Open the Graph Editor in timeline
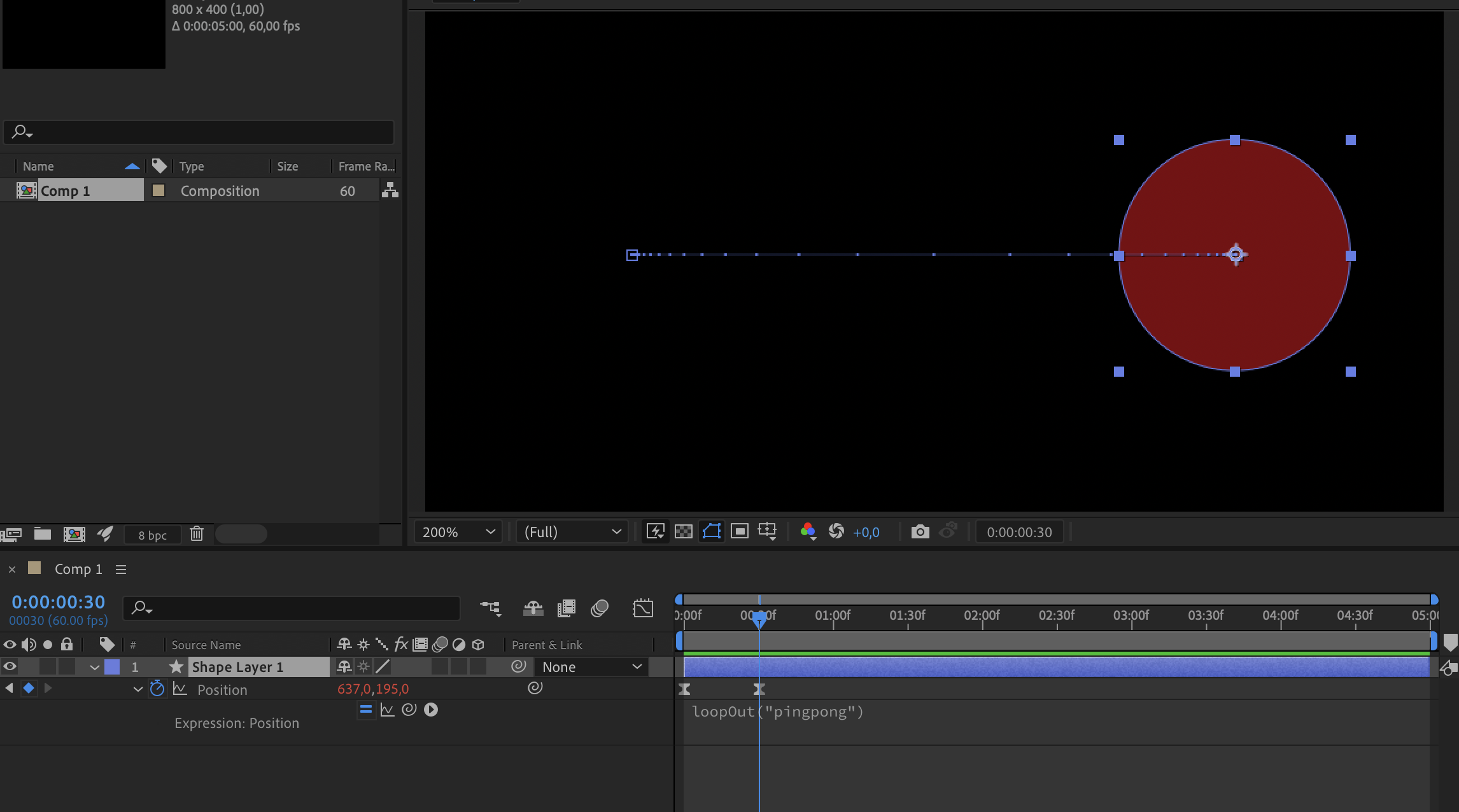1459x812 pixels. [643, 608]
